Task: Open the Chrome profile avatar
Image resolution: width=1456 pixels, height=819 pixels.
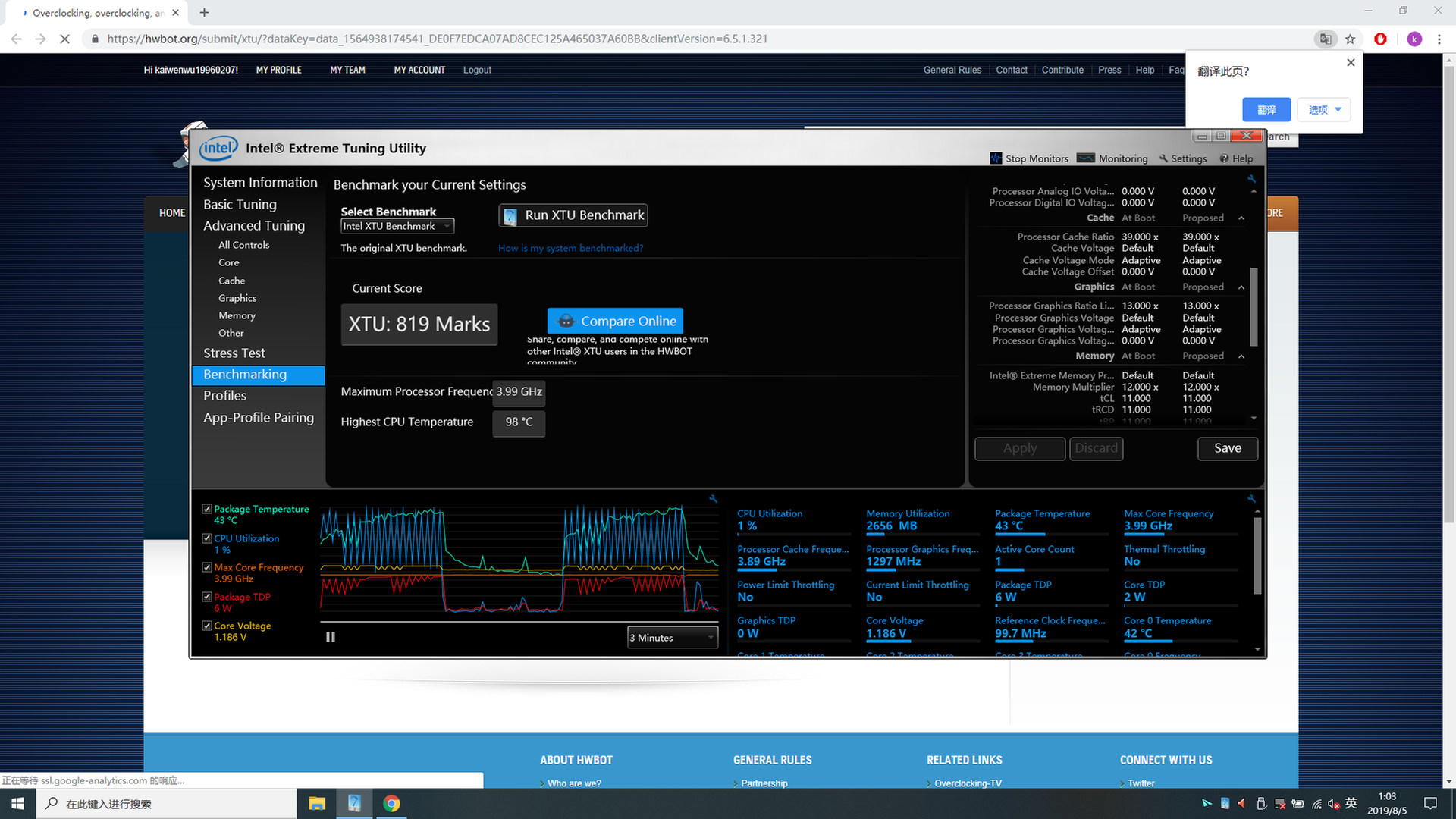Action: coord(1414,39)
